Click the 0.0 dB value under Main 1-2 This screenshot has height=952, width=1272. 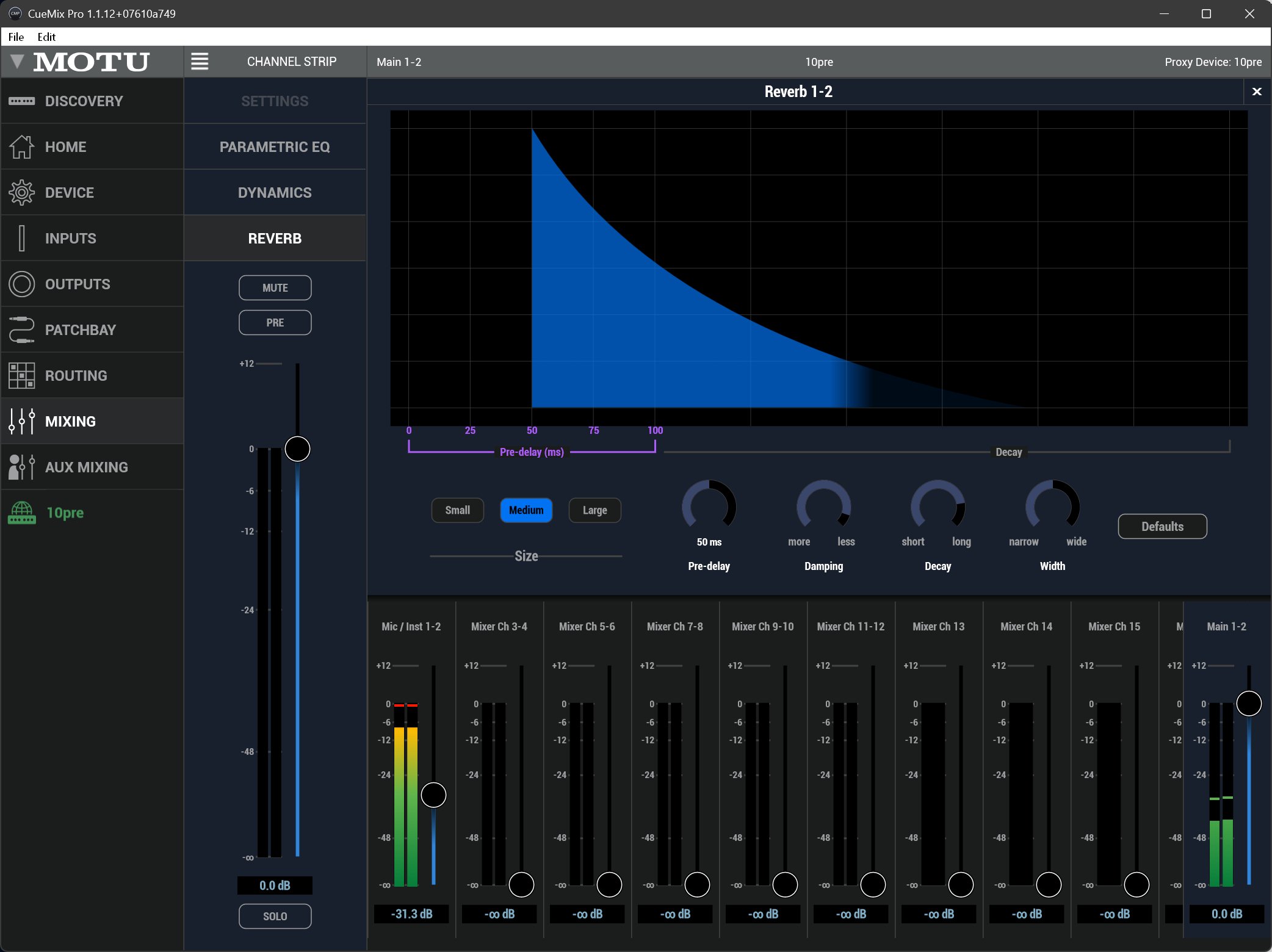tap(1227, 914)
